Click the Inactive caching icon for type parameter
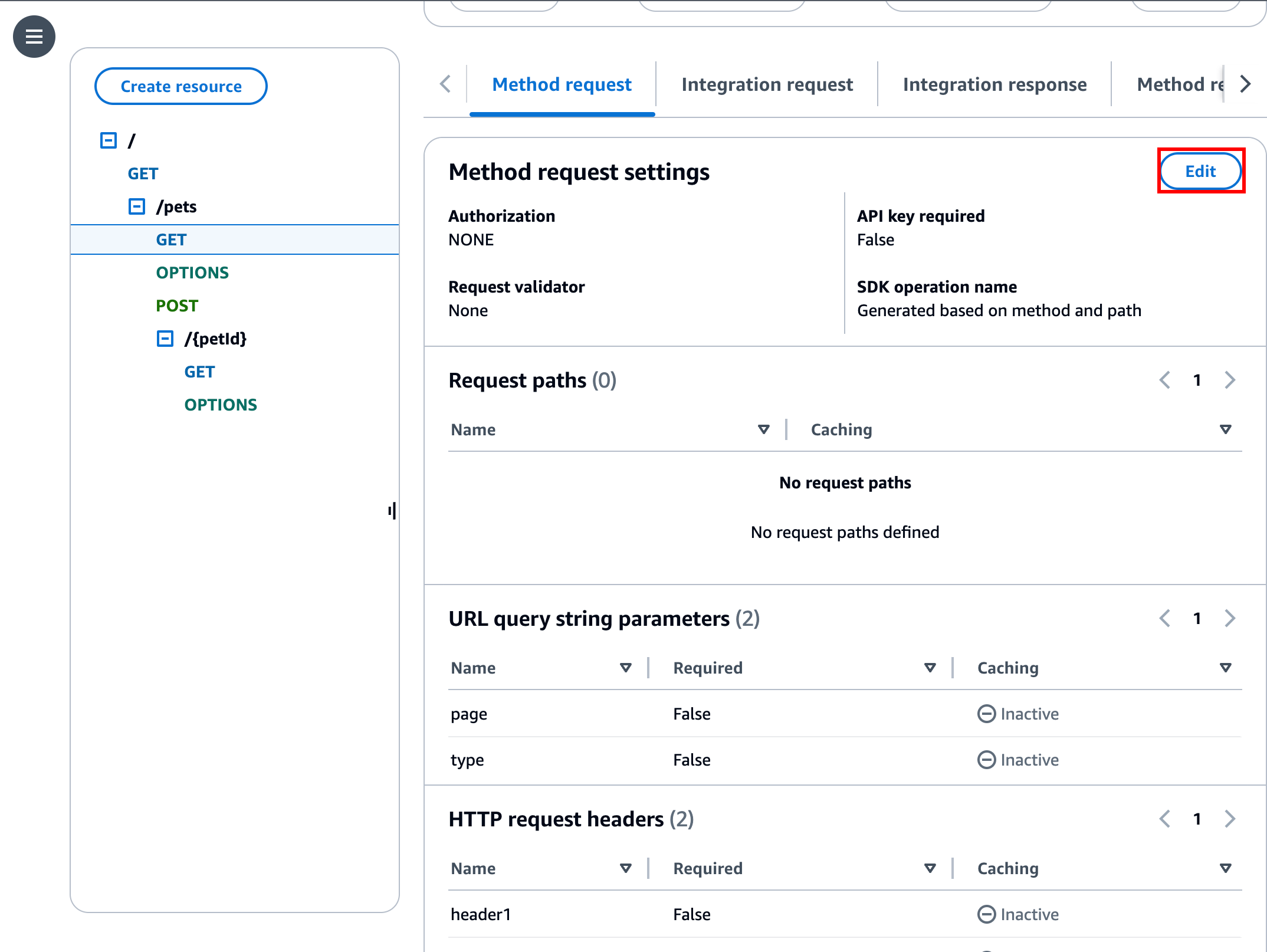 (987, 760)
